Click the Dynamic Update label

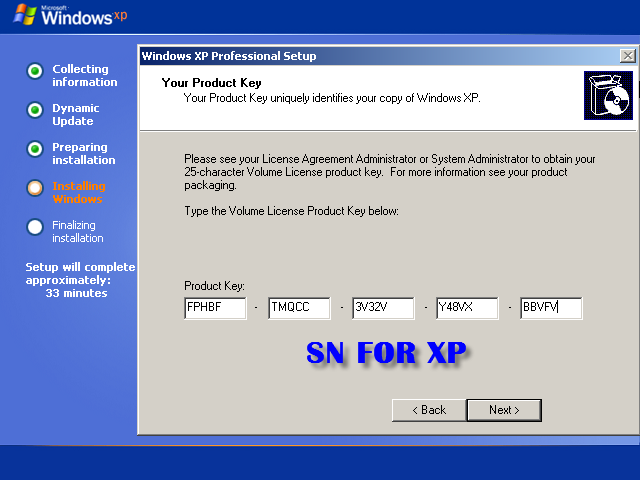[x=76, y=114]
